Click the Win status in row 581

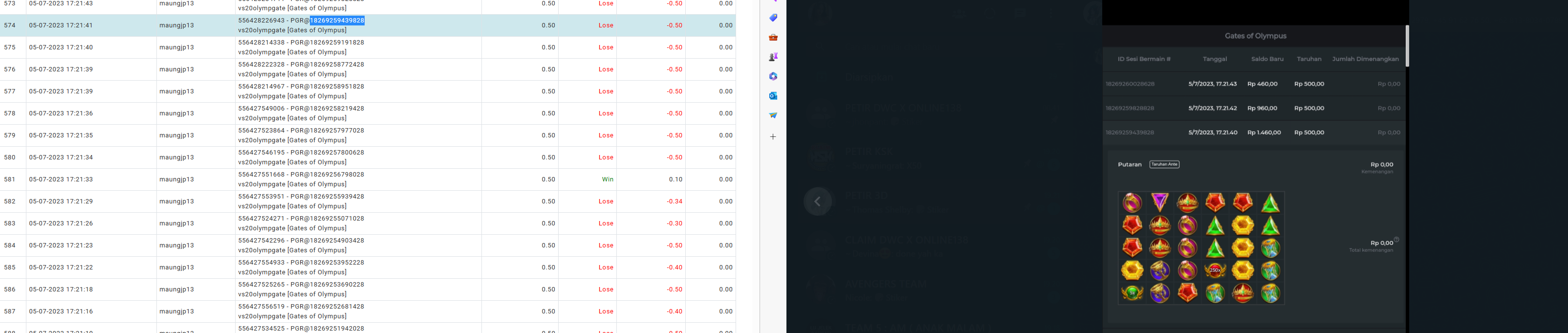click(608, 179)
